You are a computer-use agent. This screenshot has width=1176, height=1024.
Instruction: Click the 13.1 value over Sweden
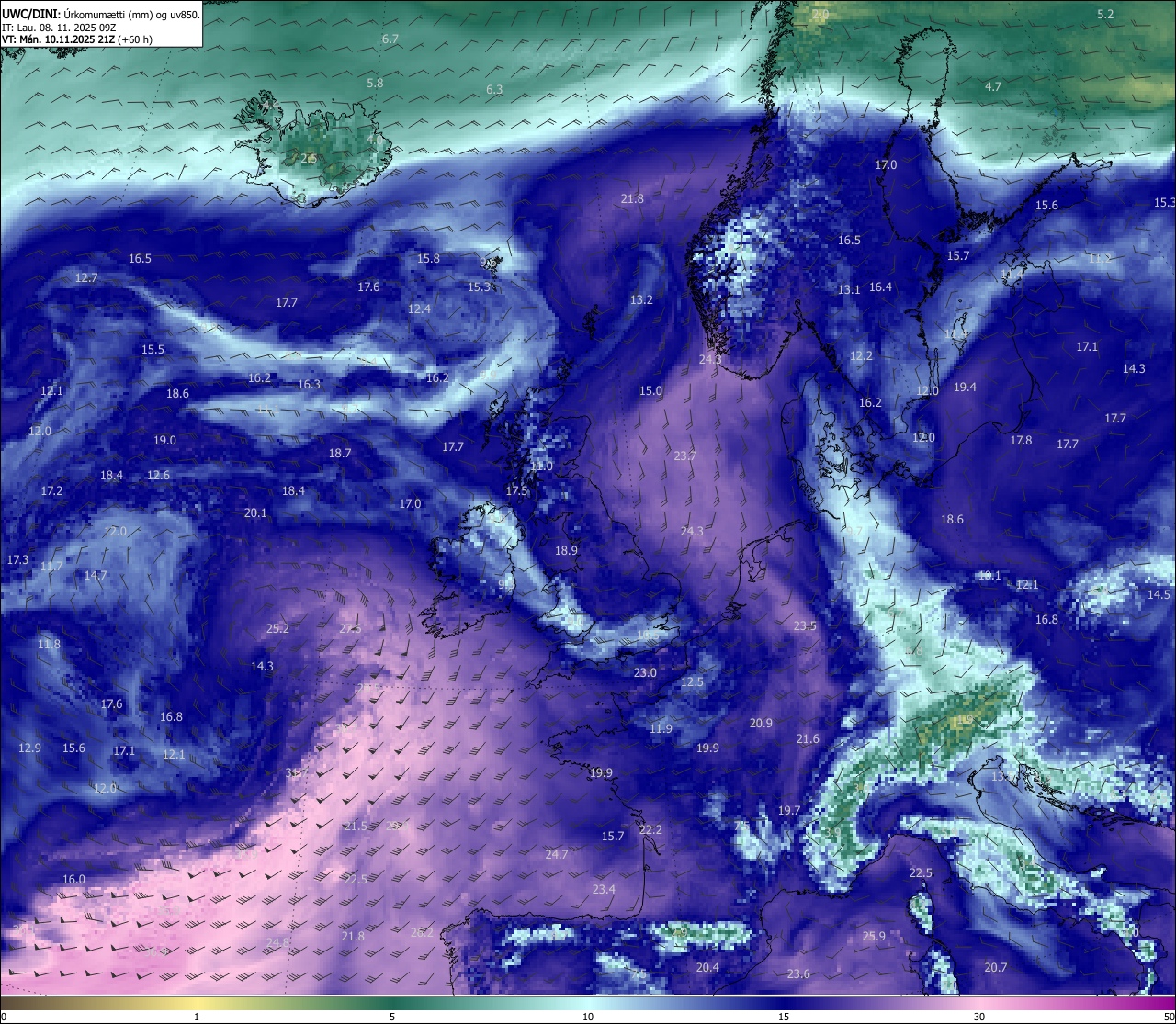pos(849,289)
